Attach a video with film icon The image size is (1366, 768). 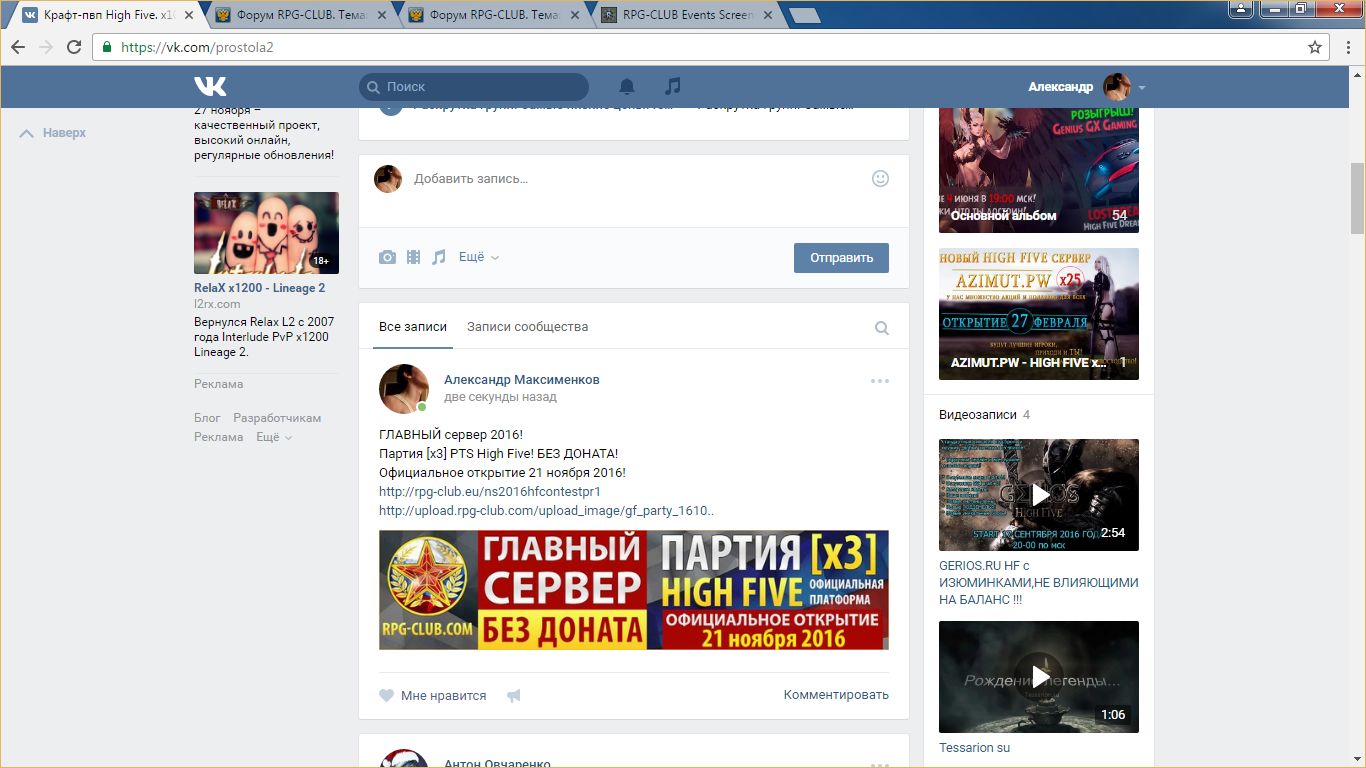point(413,257)
